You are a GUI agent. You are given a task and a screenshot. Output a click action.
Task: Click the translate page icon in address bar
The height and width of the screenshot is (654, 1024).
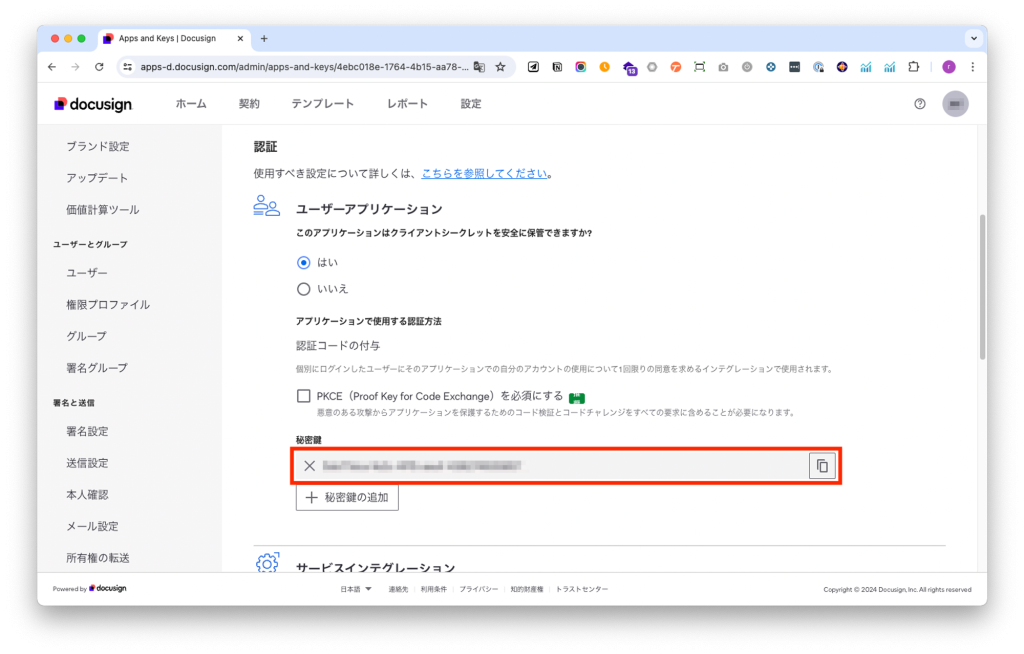(479, 67)
